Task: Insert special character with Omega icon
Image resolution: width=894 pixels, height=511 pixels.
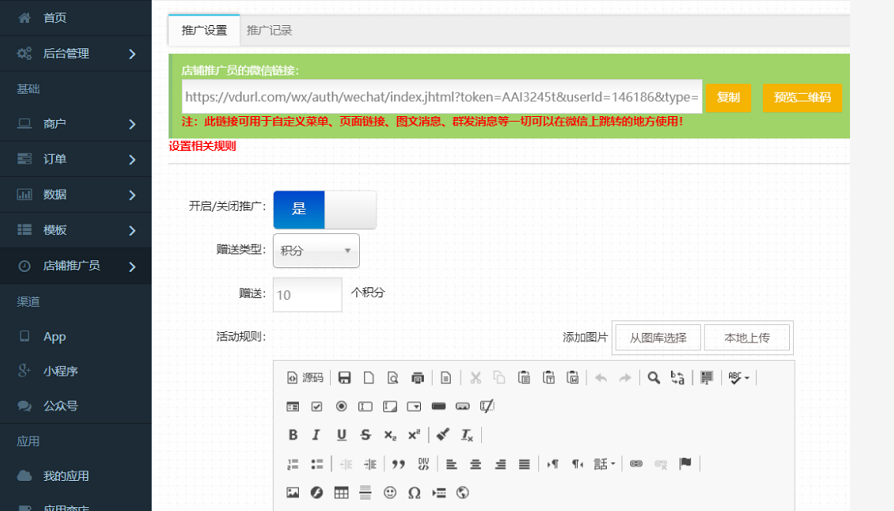Action: coord(414,492)
